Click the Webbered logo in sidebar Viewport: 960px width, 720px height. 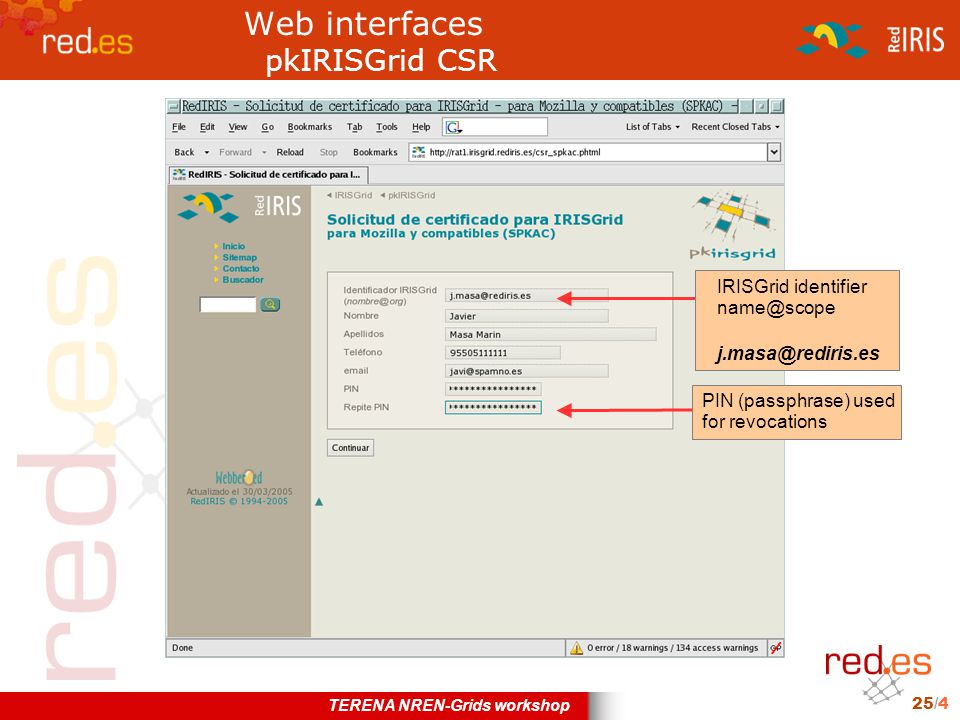[x=239, y=478]
